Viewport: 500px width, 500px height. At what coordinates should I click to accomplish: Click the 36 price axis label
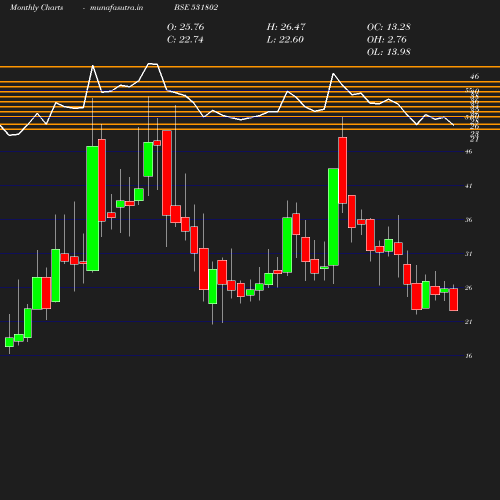[469, 220]
